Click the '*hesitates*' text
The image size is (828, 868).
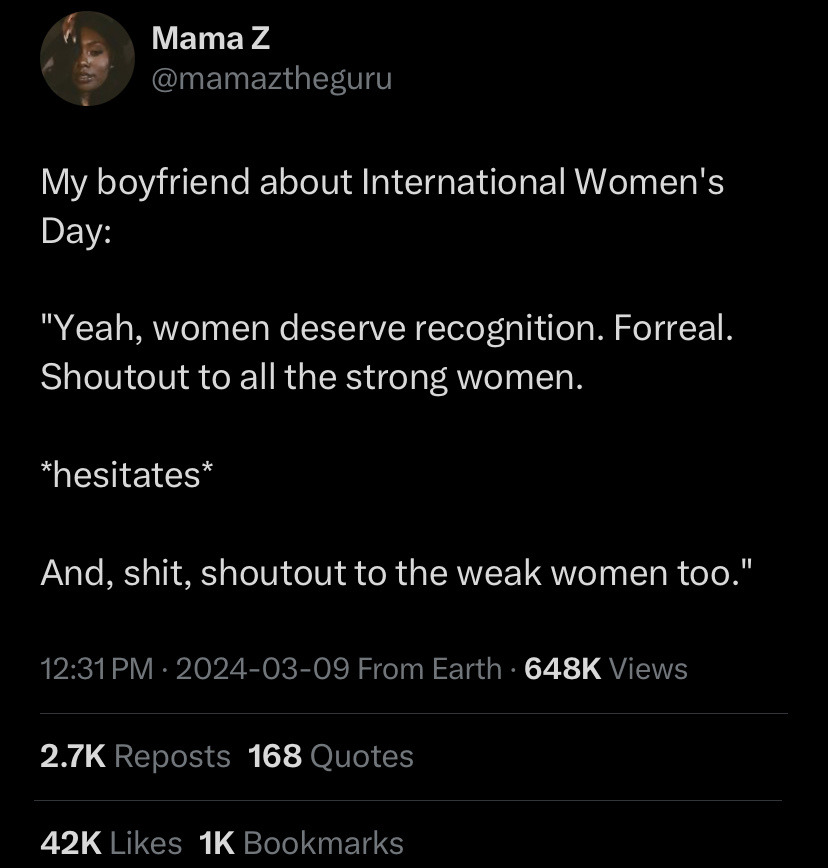coord(126,476)
